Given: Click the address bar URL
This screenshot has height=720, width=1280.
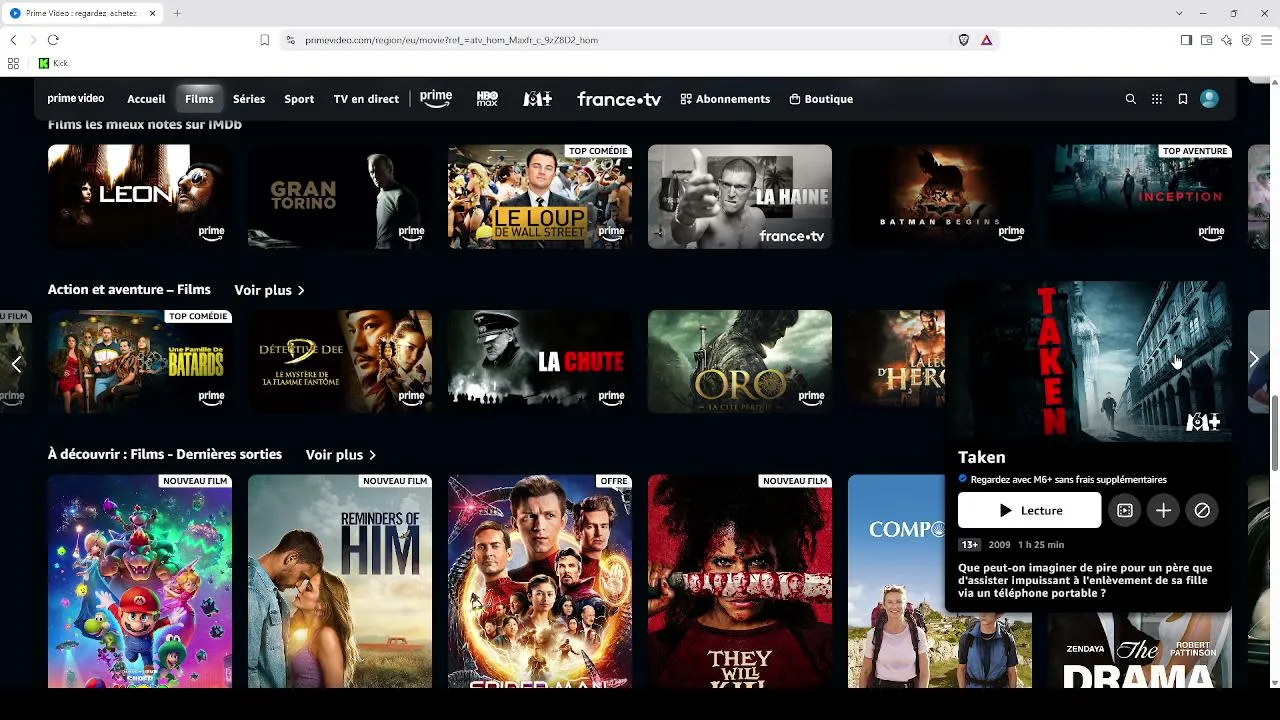Looking at the screenshot, I should point(451,40).
